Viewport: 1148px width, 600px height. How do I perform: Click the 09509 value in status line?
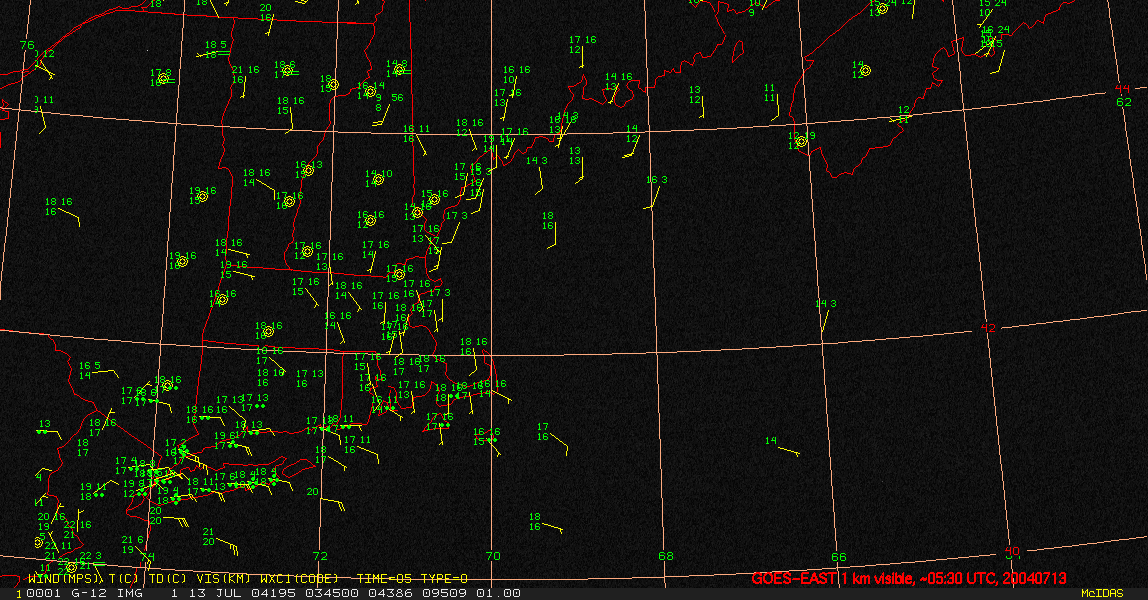(x=446, y=593)
